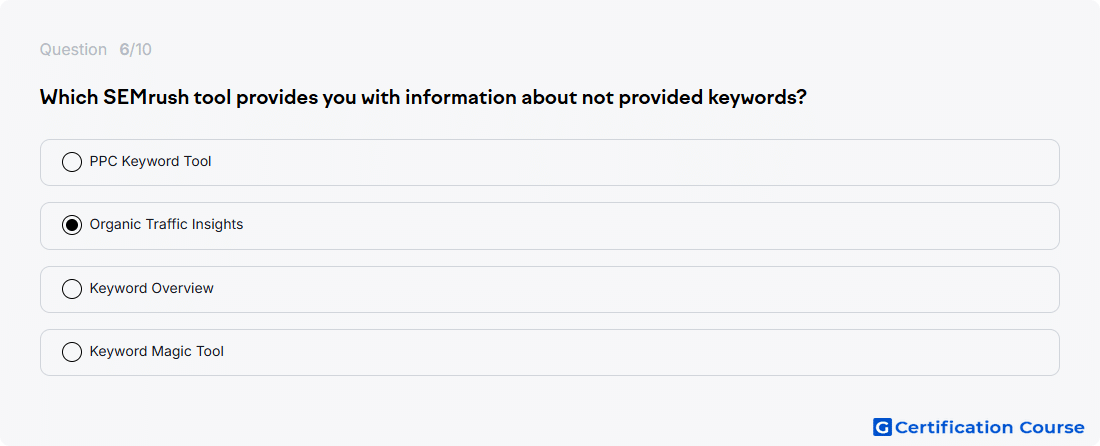Viewport: 1100px width, 446px height.
Task: Click the "Keyword Overview" answer text
Action: pos(152,288)
